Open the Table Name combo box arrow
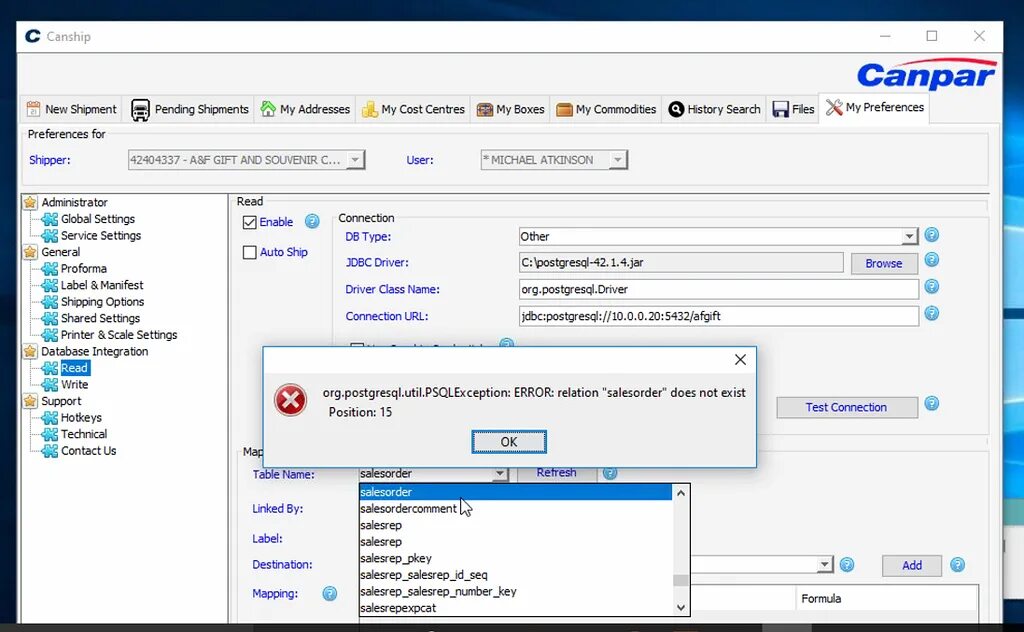This screenshot has height=632, width=1024. click(x=500, y=474)
